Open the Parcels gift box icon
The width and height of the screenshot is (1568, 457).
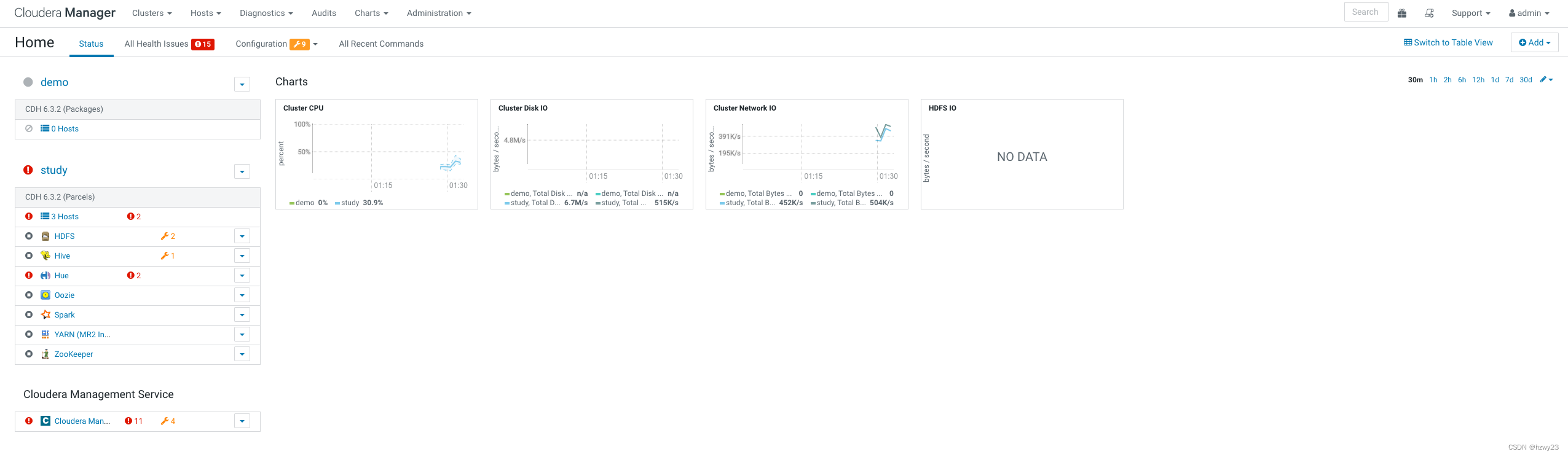1402,13
